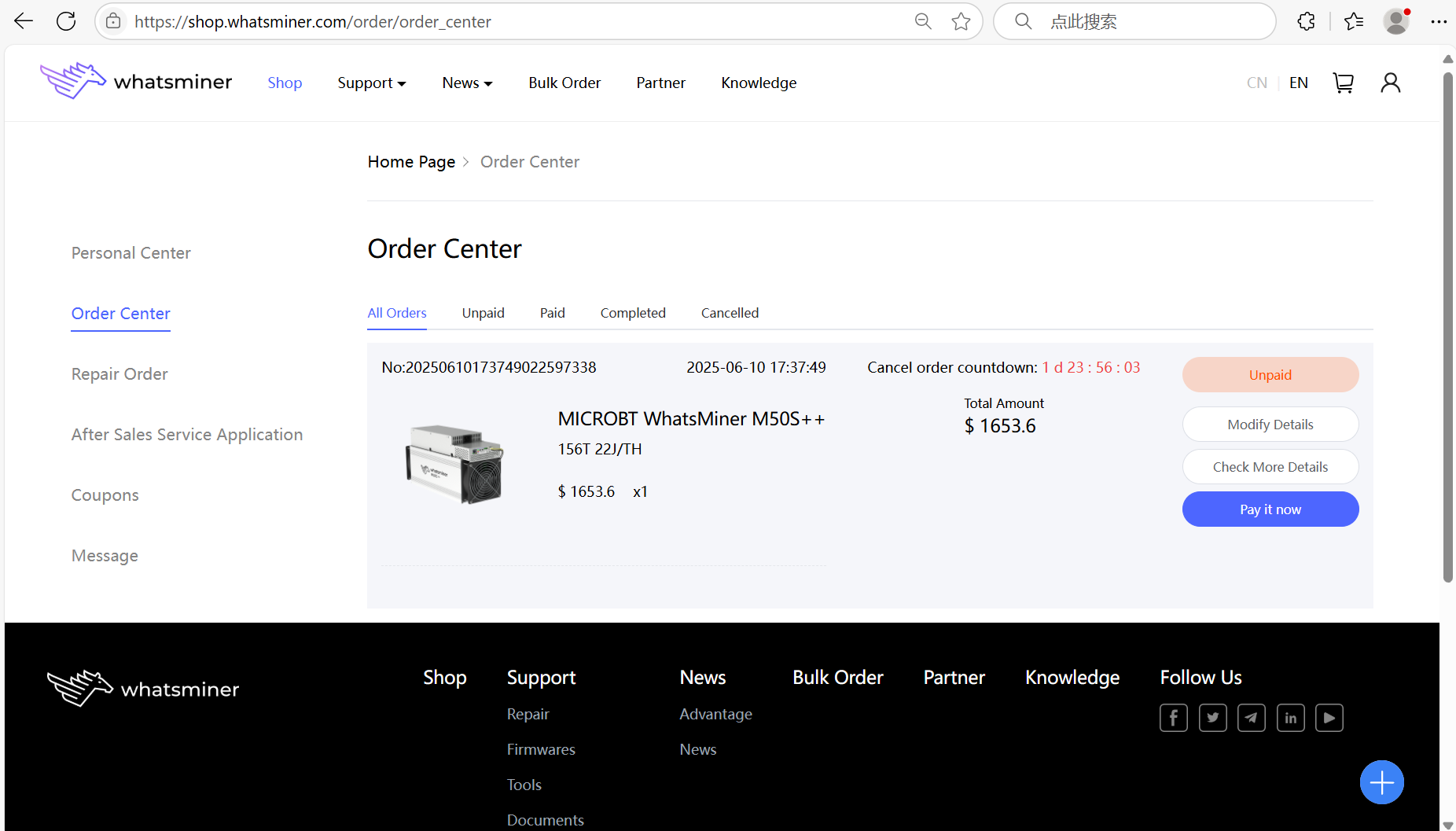Open the browser profile avatar

[1396, 21]
